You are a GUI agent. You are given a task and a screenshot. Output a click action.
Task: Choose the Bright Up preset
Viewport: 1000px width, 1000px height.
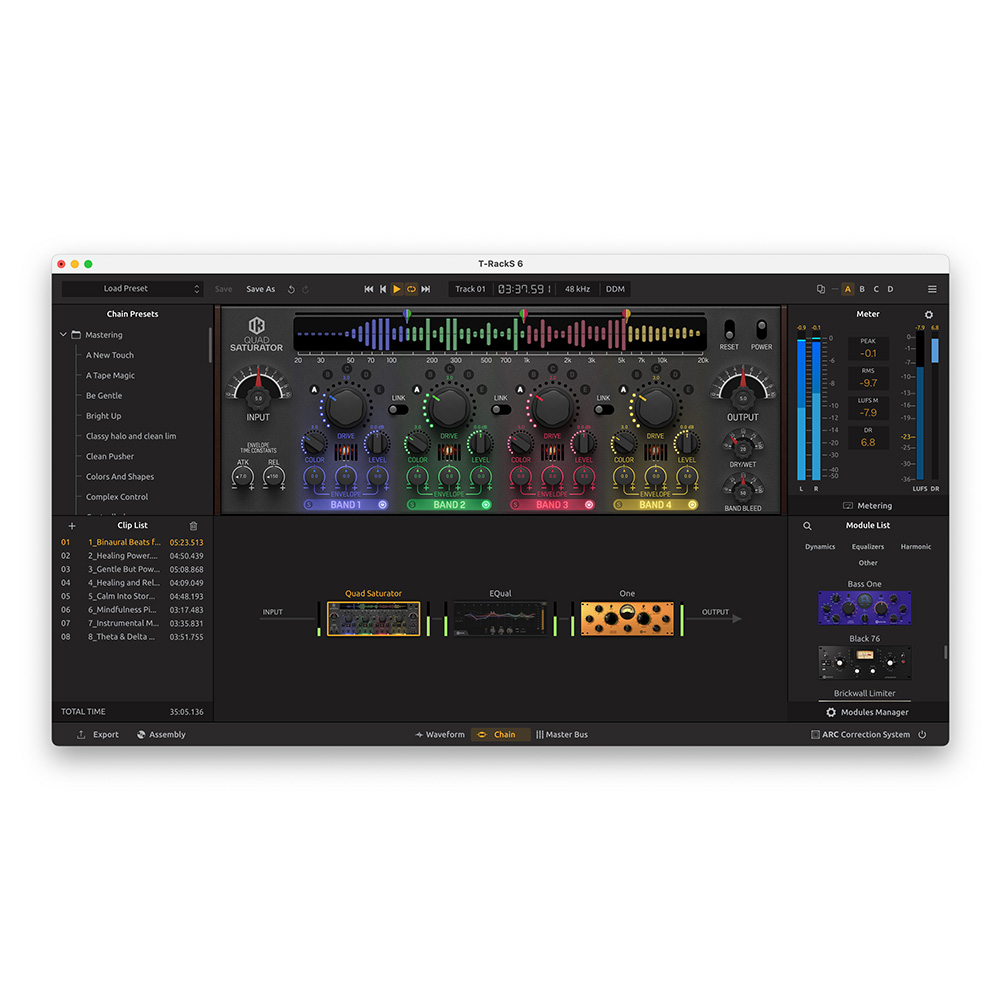pos(103,416)
